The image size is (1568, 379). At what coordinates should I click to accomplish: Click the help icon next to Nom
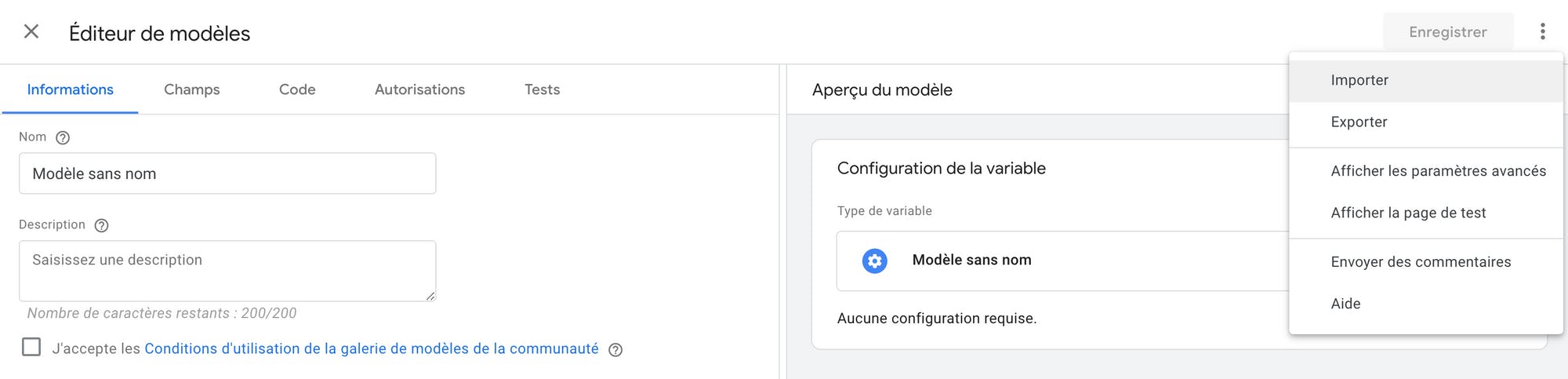click(63, 137)
